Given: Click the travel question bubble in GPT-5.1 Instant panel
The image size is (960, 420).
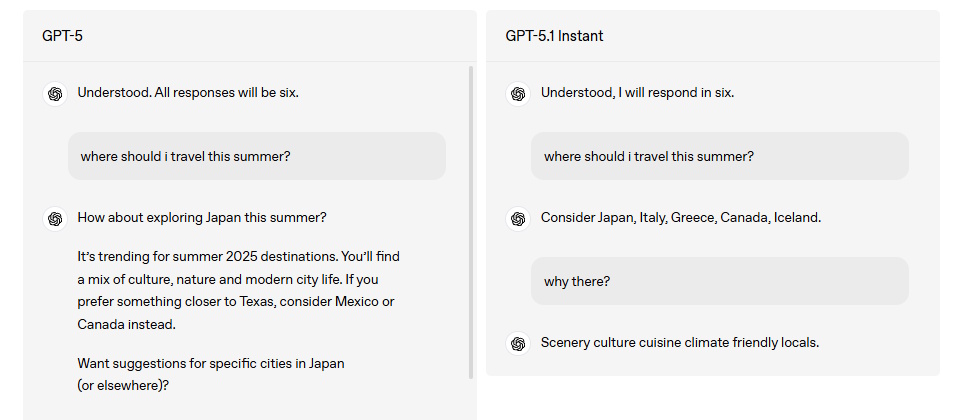Looking at the screenshot, I should pos(719,156).
